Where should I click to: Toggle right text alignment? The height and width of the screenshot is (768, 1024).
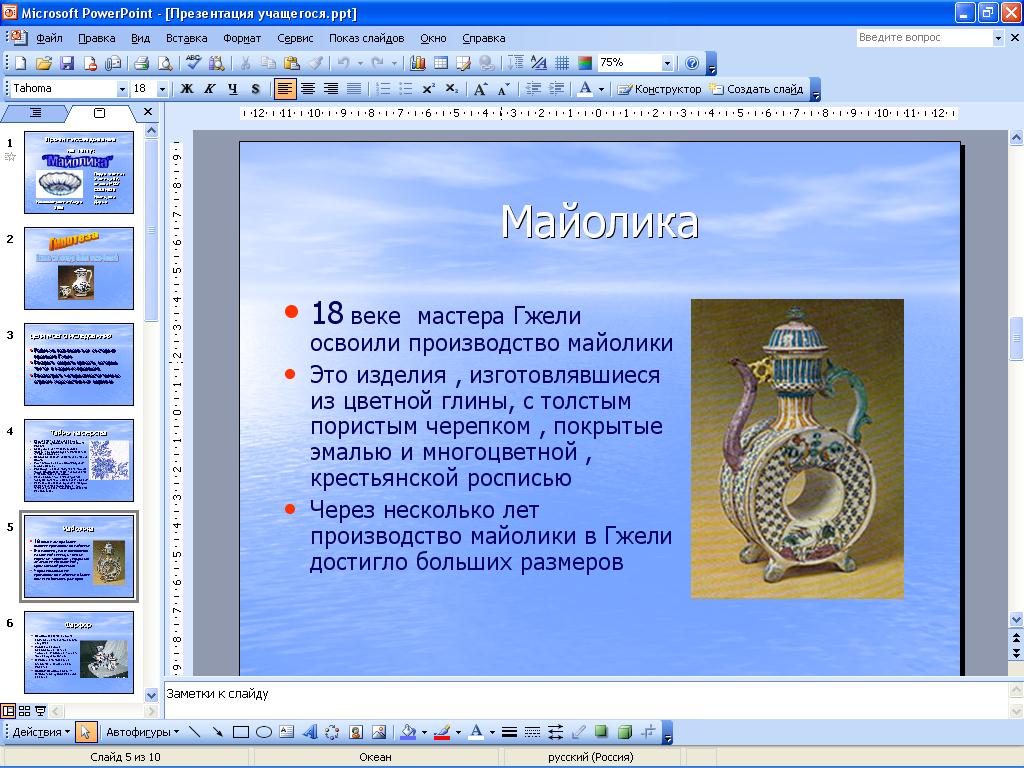(331, 89)
